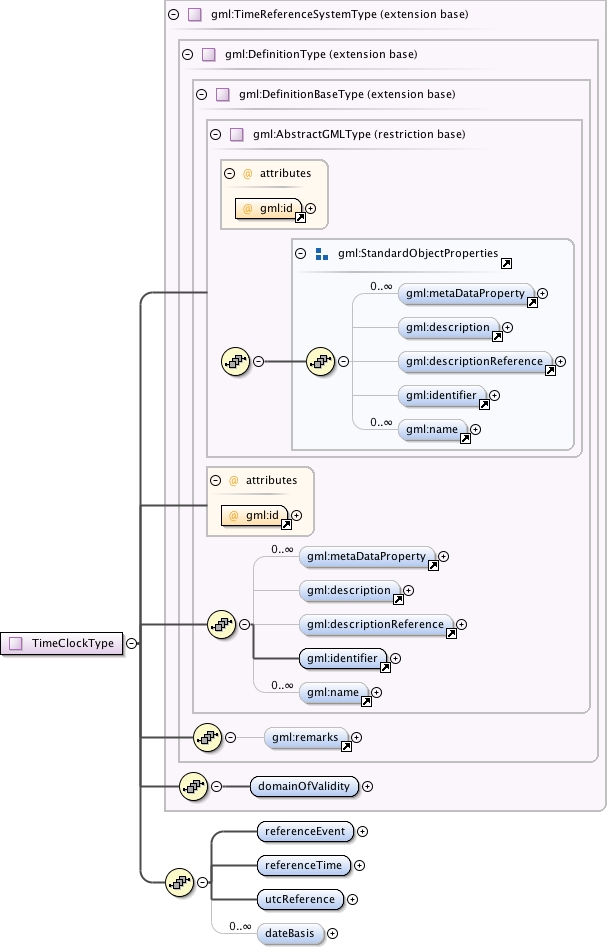Screen dimensions: 608x949
Task: Expand gml:metaDataProperty in StandardObjectProperties
Action: (x=543, y=294)
